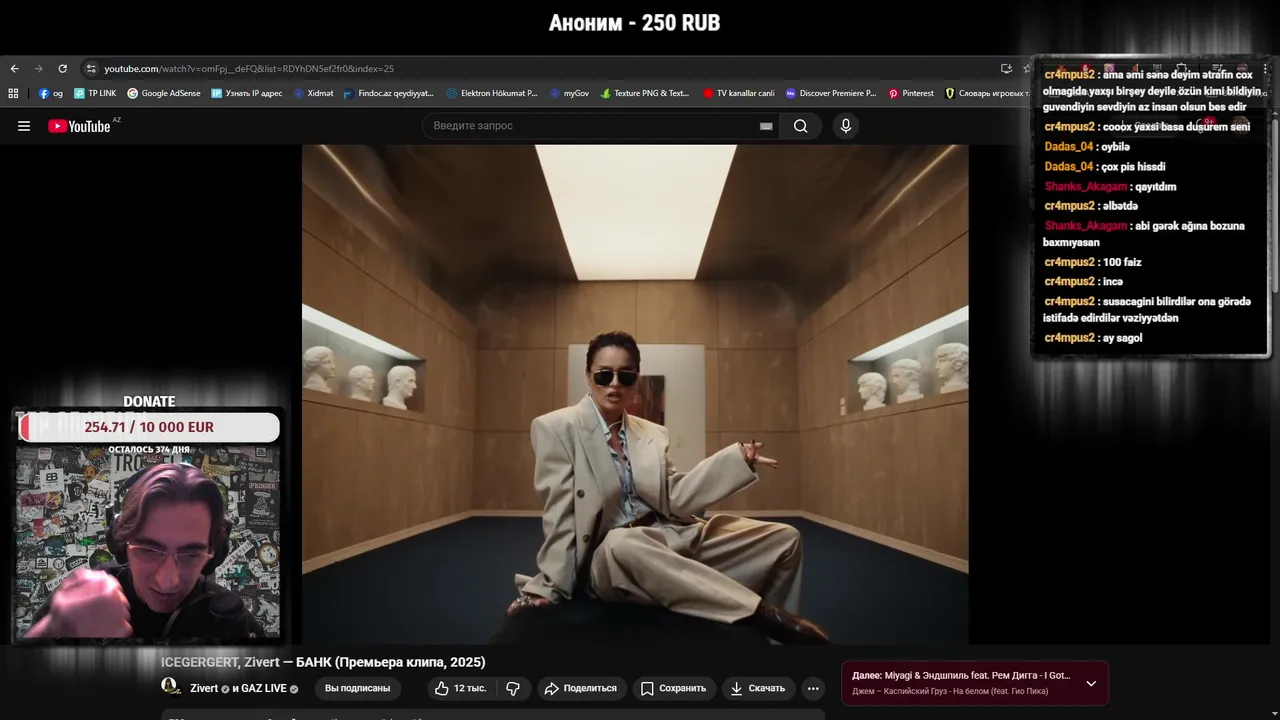The height and width of the screenshot is (720, 1280).
Task: Open the Facebook 'og' bookmark
Action: click(x=51, y=93)
